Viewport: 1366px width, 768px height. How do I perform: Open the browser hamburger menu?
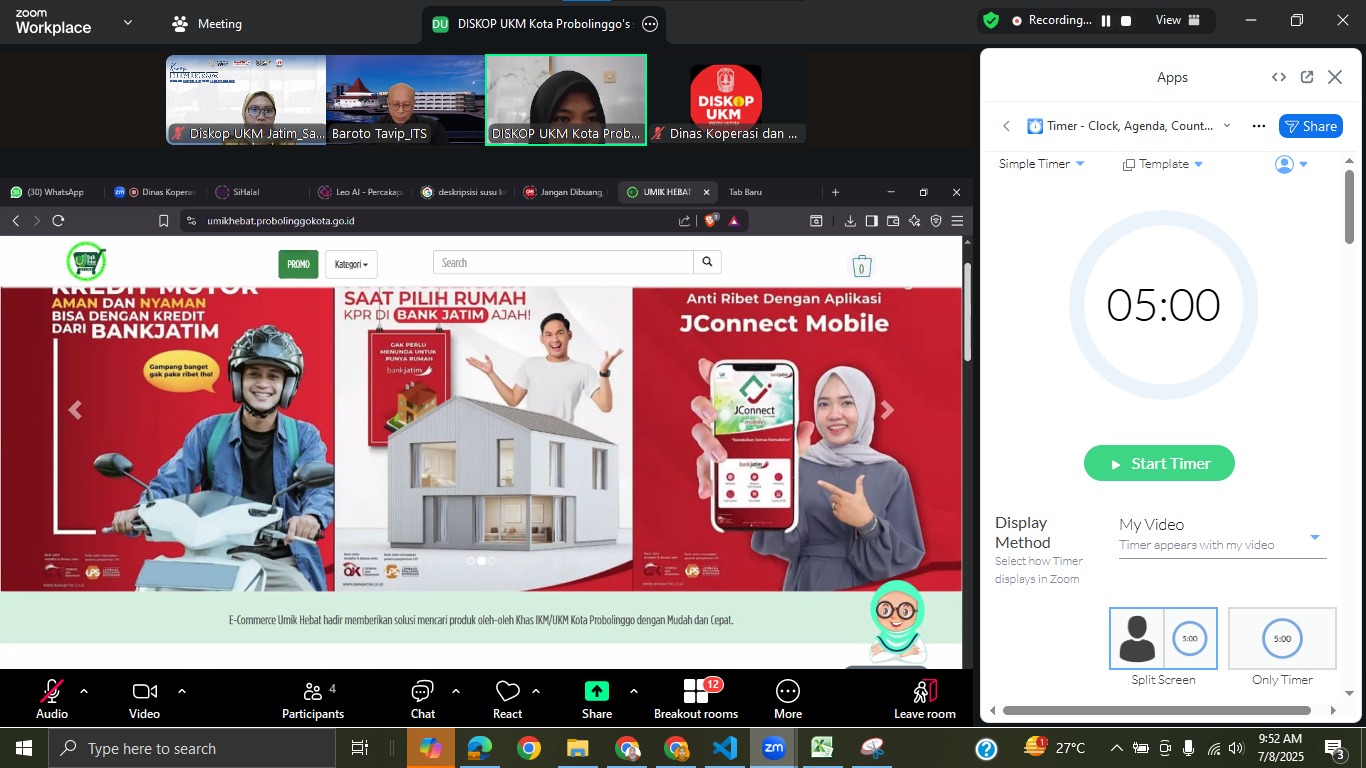(x=957, y=221)
